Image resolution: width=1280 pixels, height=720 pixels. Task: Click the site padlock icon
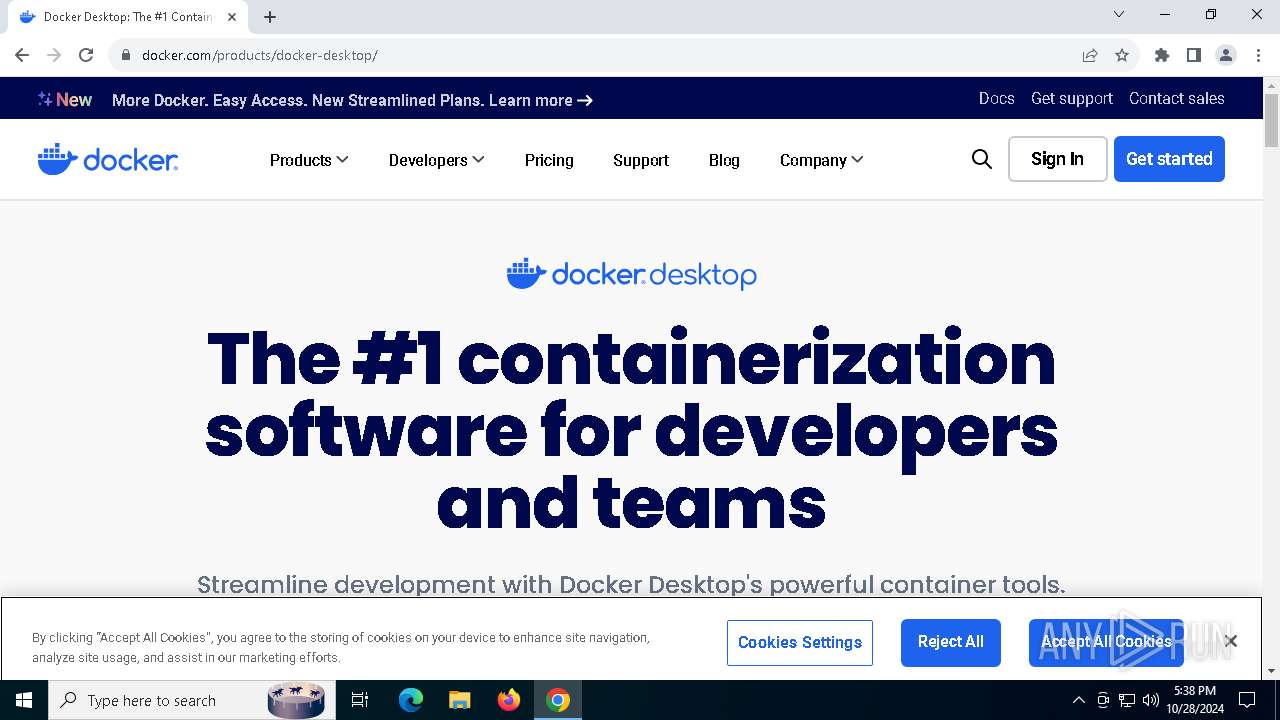tap(126, 55)
